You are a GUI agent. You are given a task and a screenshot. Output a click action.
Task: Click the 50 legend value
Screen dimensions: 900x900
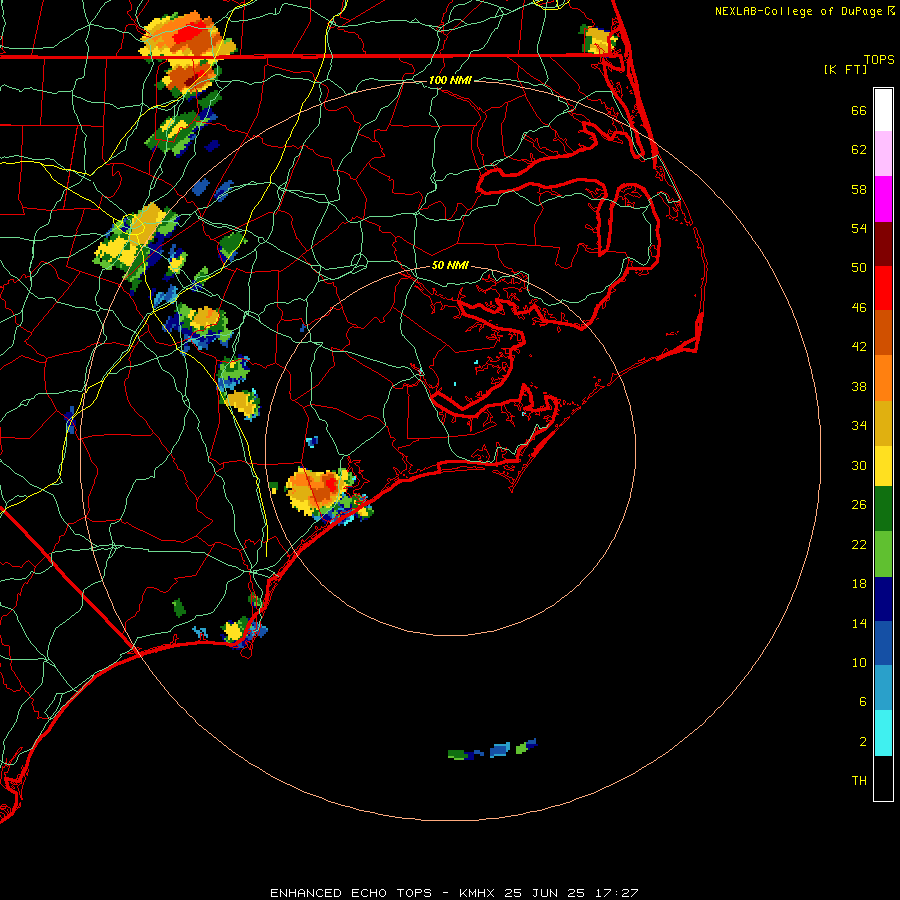[859, 267]
